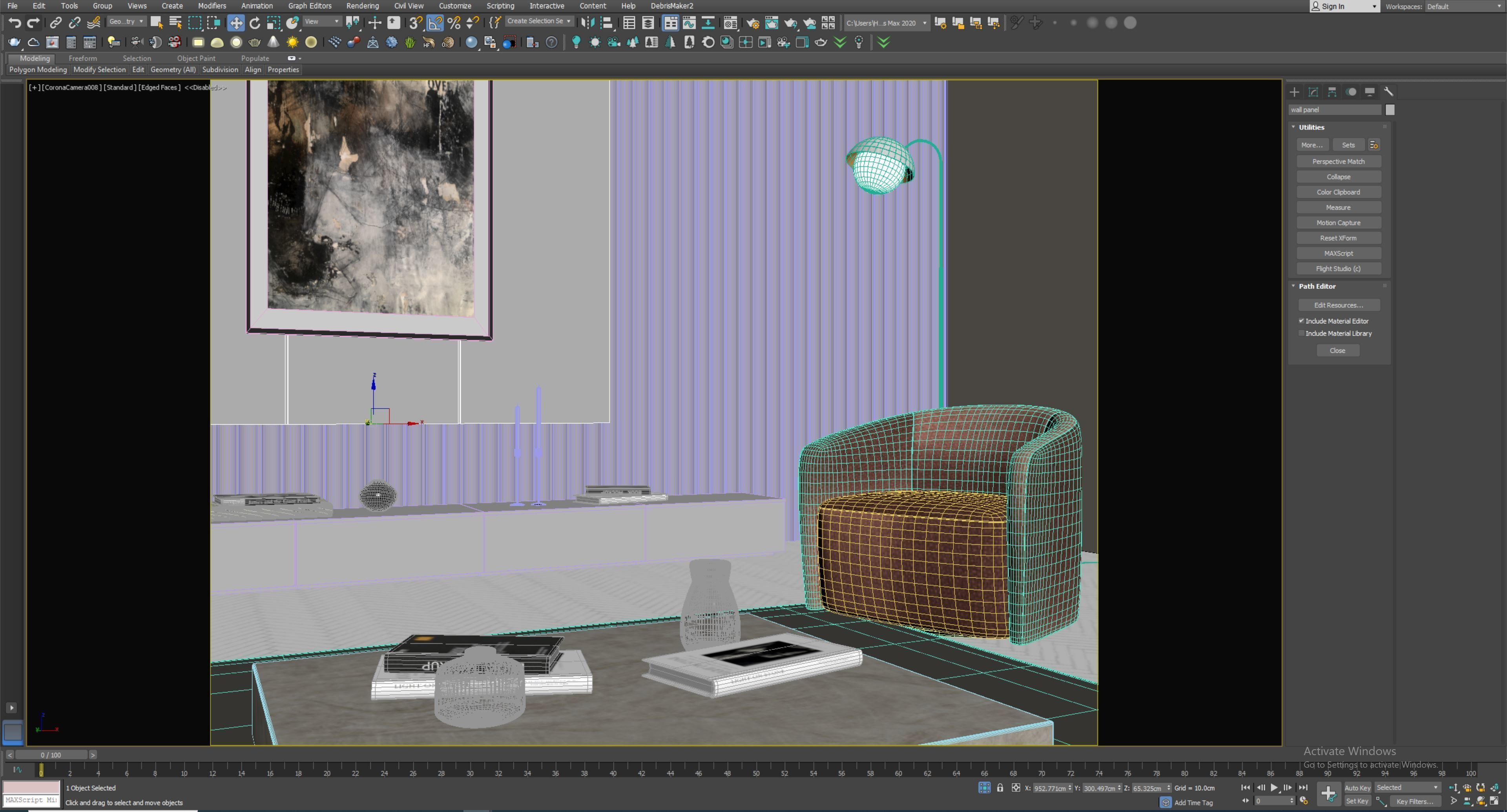Click the Perspective Match button
Image resolution: width=1507 pixels, height=812 pixels.
(1339, 161)
